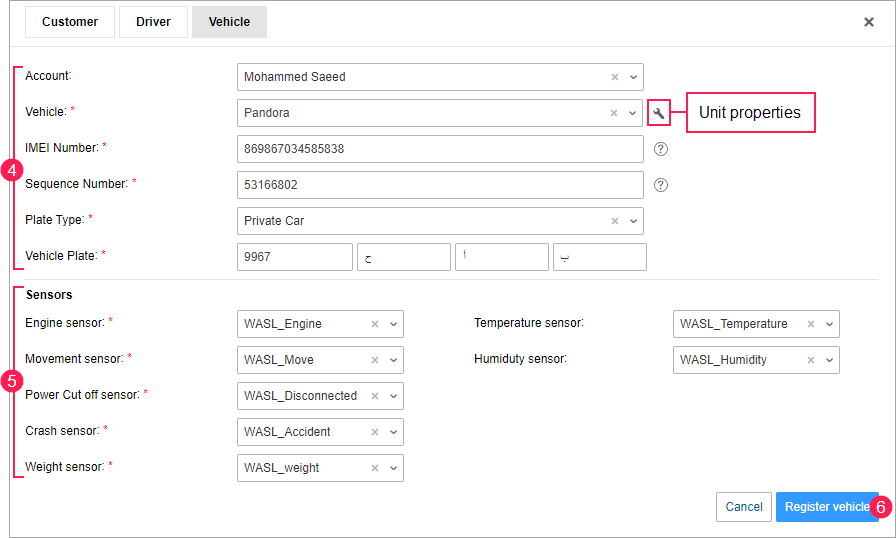
Task: Focus the IMEI Number input field
Action: click(440, 149)
